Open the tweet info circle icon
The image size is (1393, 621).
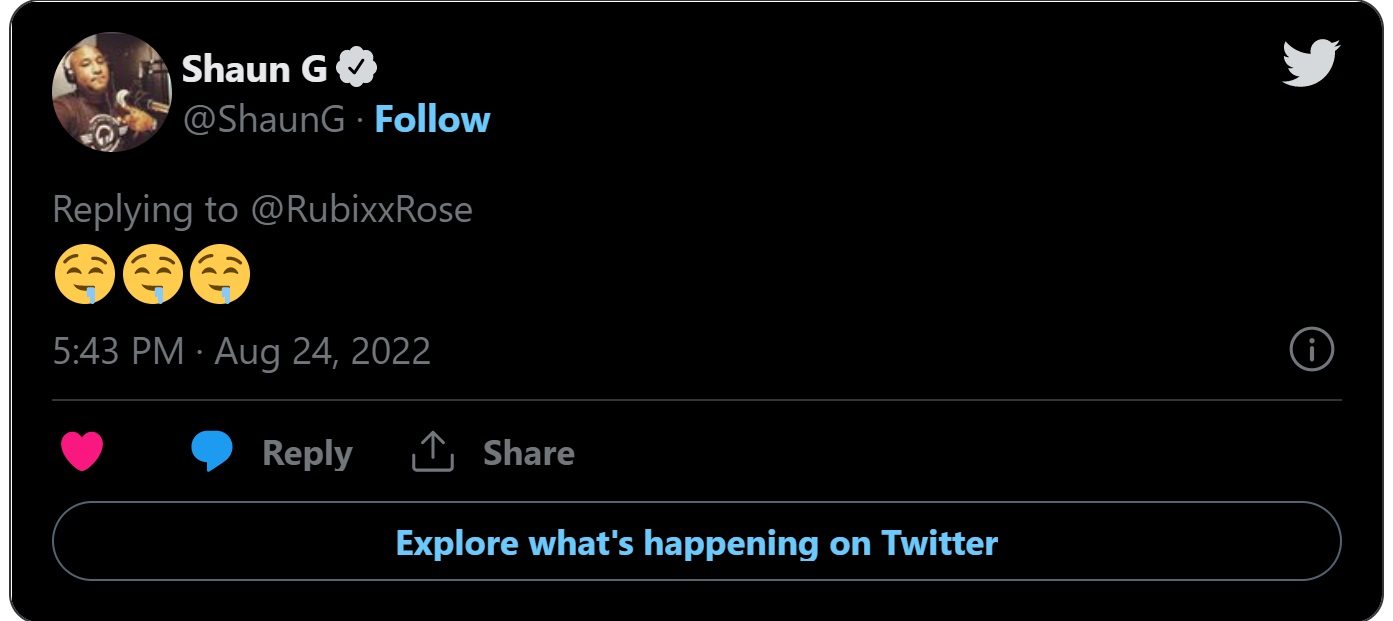point(1312,351)
